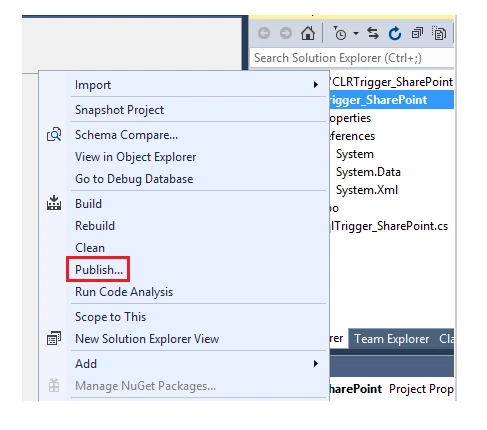Click the Home icon in Solution Explorer toolbar
Screen dimensions: 487x430
click(x=308, y=33)
